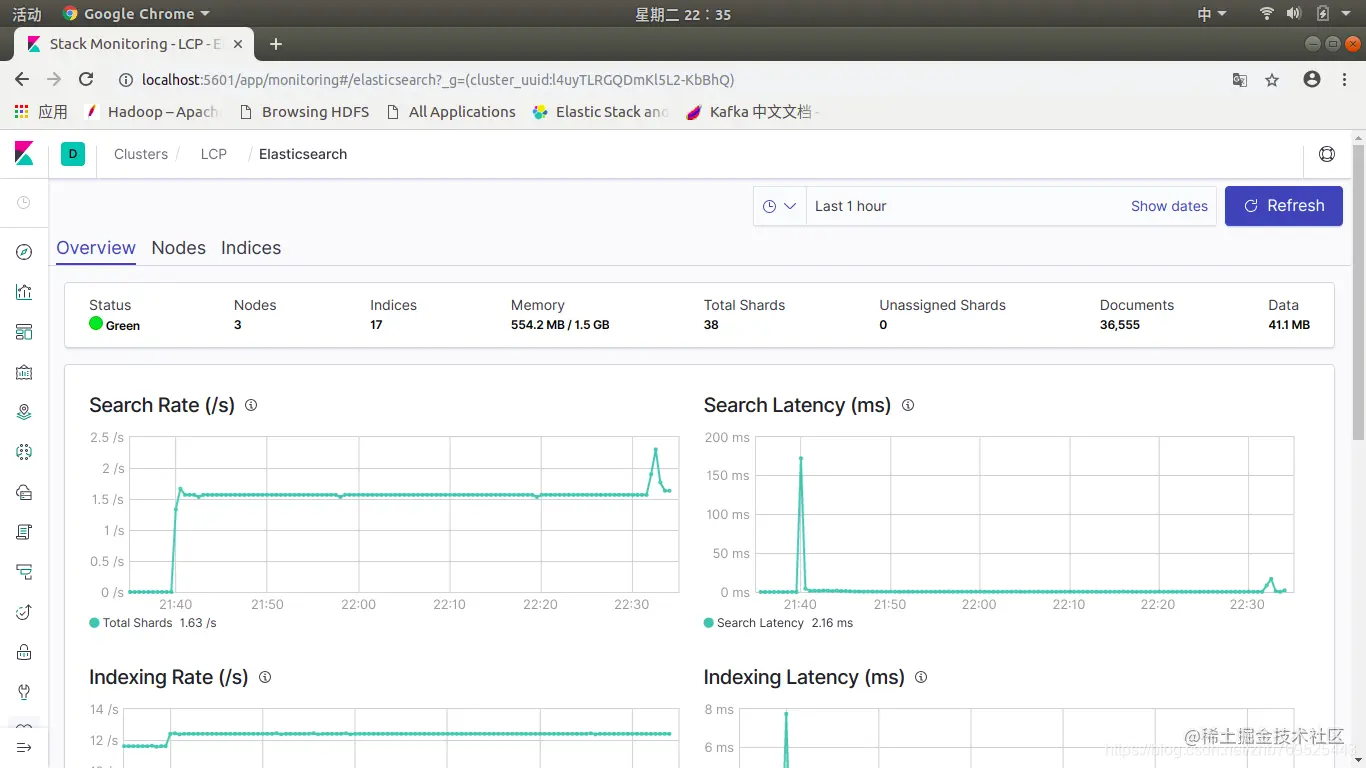This screenshot has height=768, width=1366.
Task: Open the Google Chrome app menu in the top bar
Action: click(x=136, y=14)
